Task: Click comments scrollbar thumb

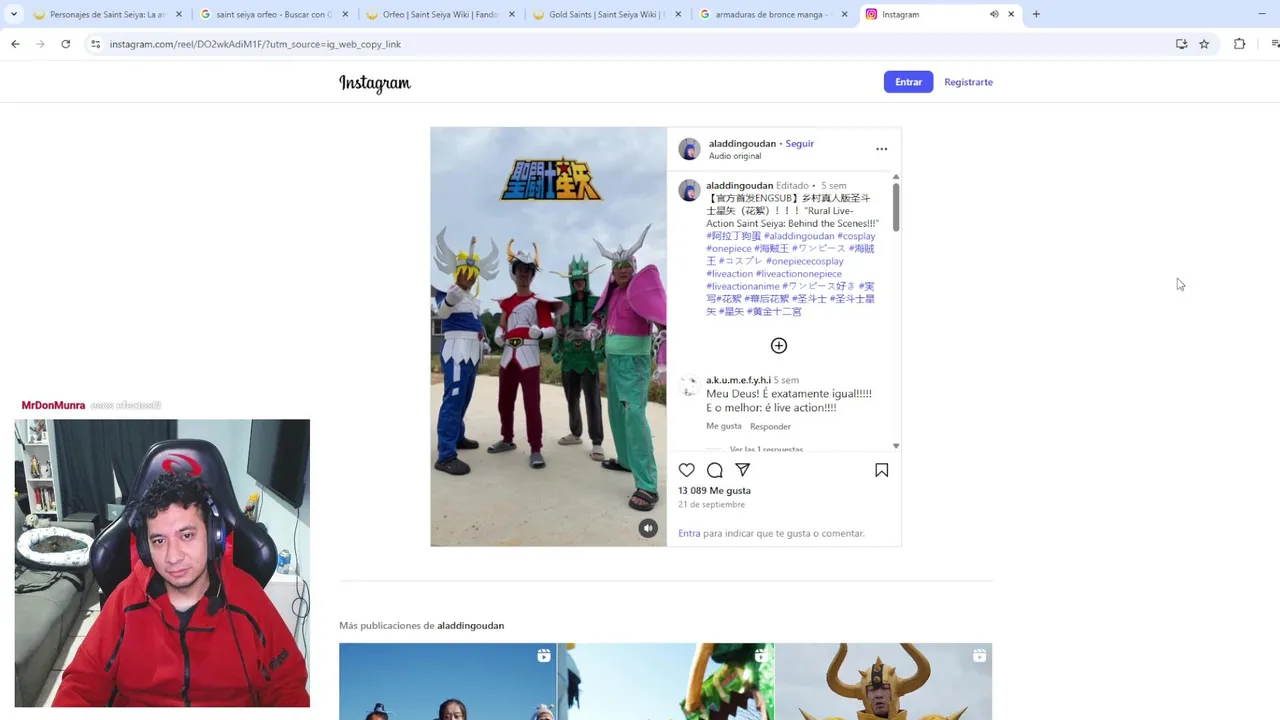Action: click(x=896, y=207)
